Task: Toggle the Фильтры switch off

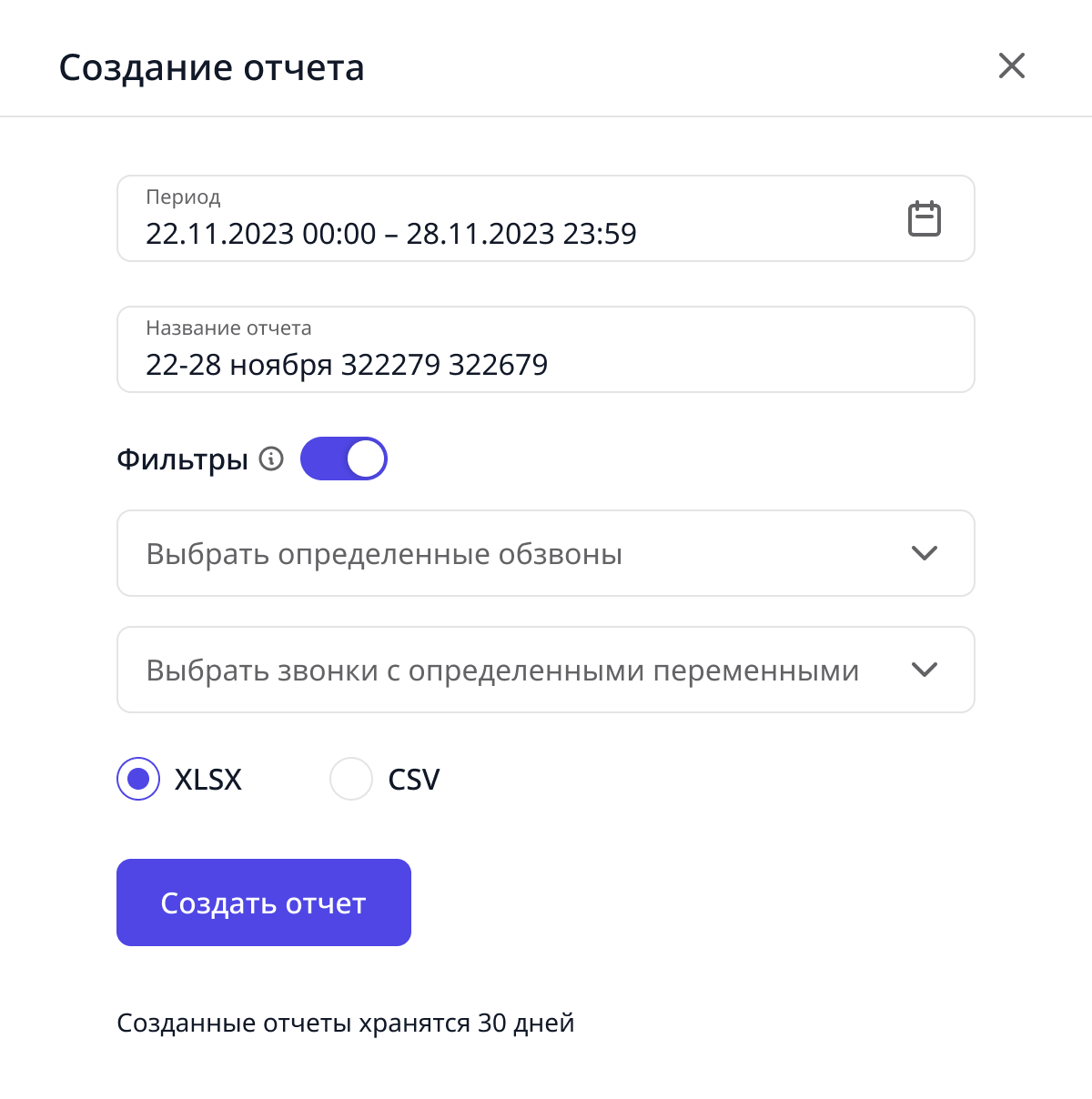Action: tap(344, 459)
